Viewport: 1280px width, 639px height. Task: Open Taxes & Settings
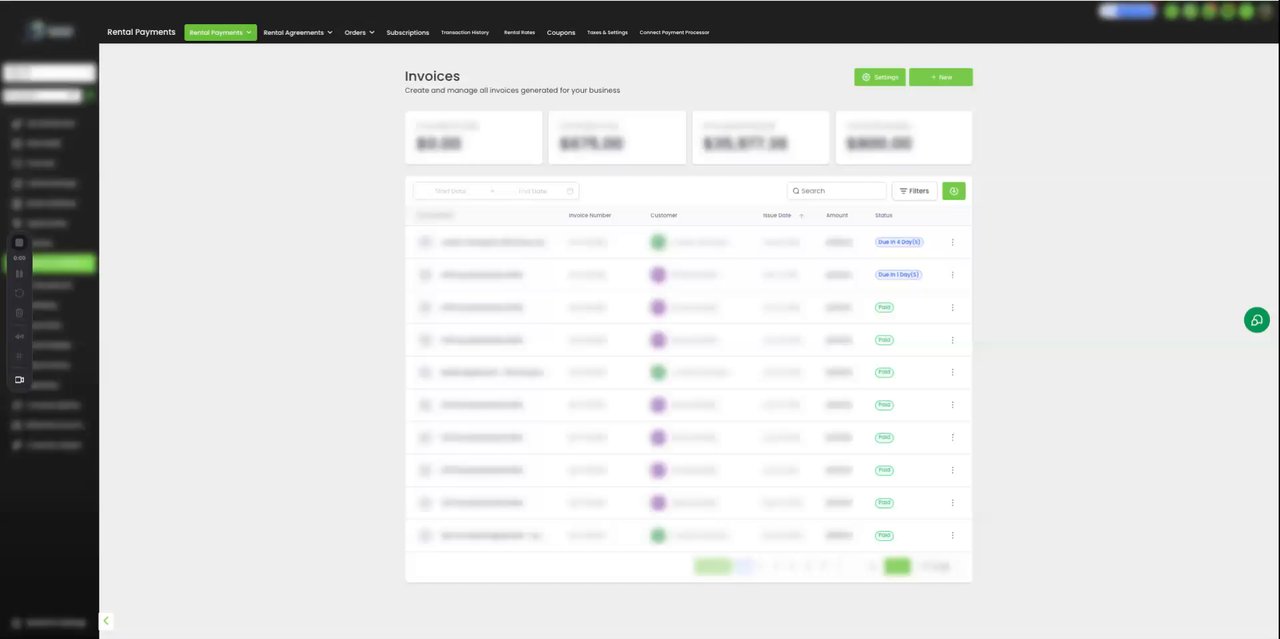coord(607,32)
